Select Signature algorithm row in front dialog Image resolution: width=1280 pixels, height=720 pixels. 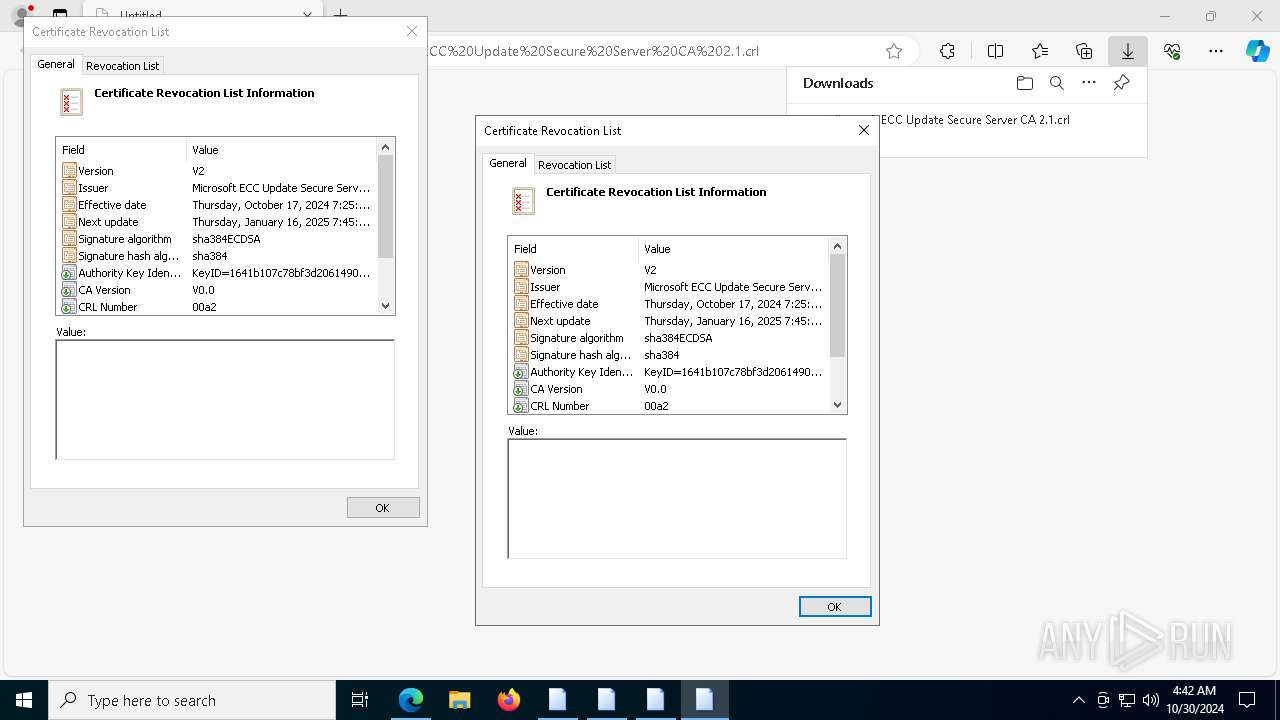pos(669,338)
